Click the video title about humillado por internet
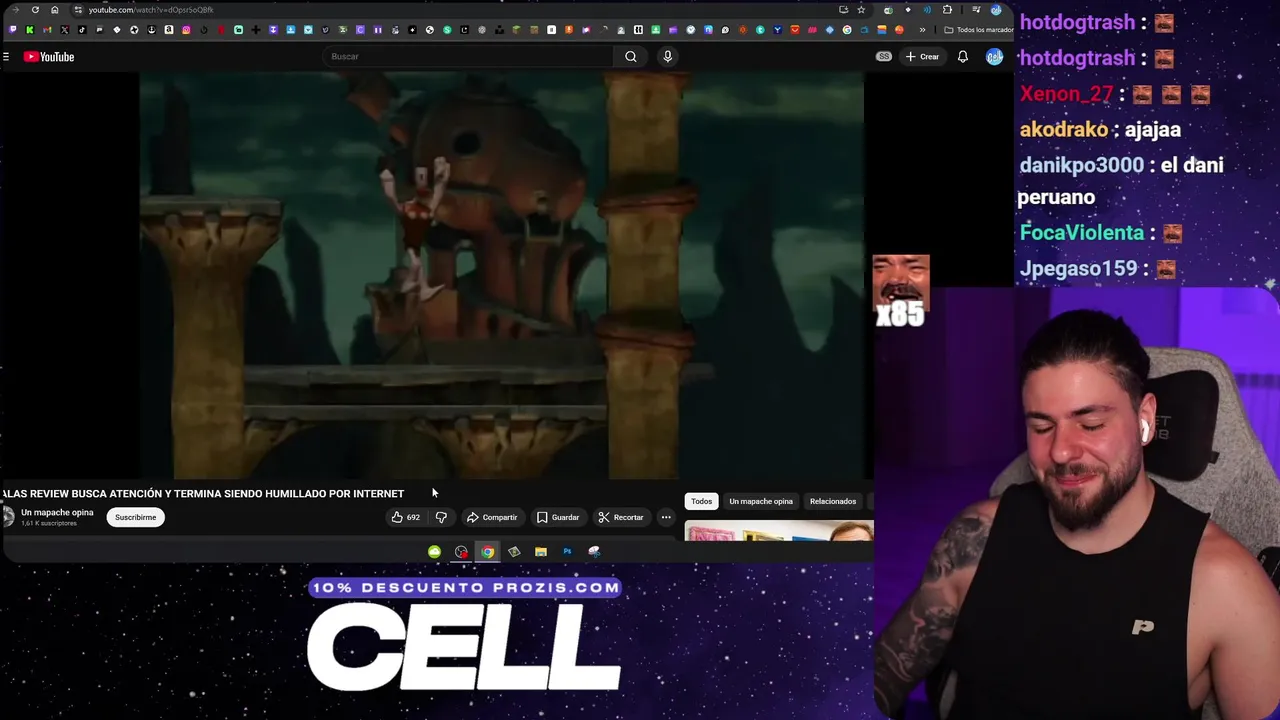The height and width of the screenshot is (720, 1280). coord(203,494)
